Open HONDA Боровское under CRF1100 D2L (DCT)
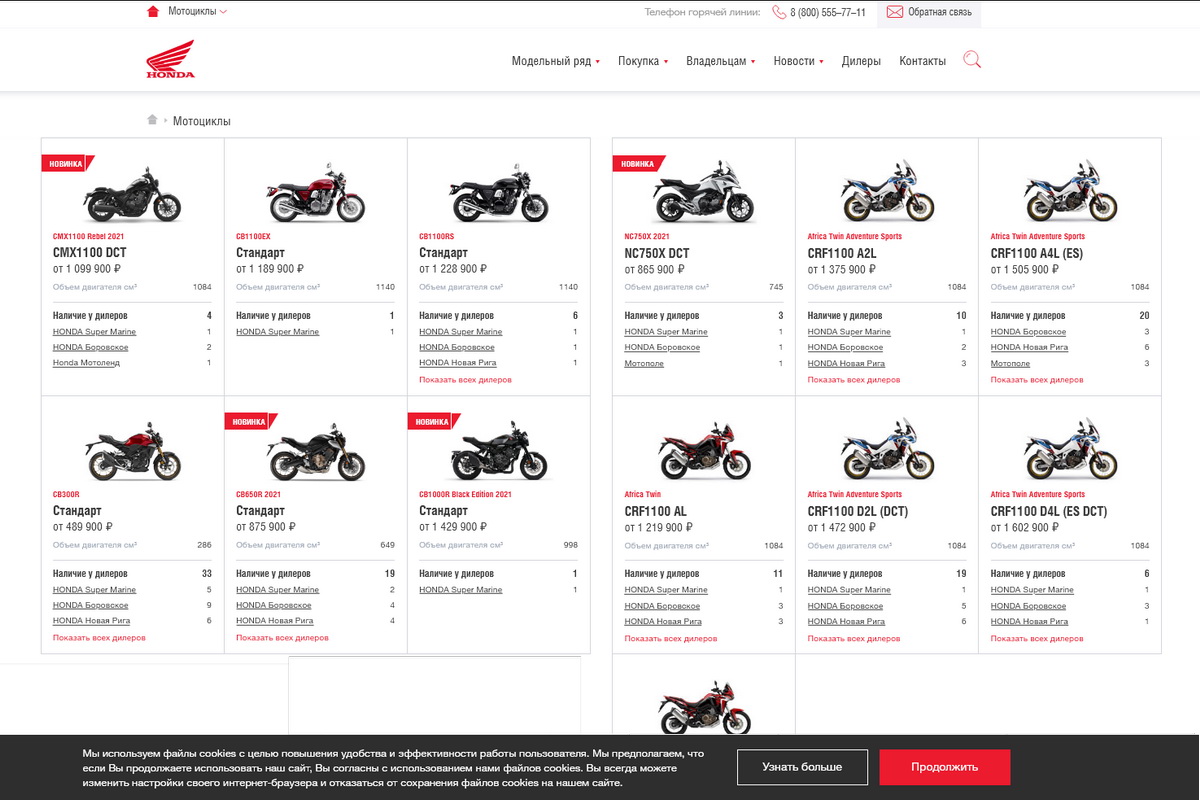The width and height of the screenshot is (1200, 800). 846,606
